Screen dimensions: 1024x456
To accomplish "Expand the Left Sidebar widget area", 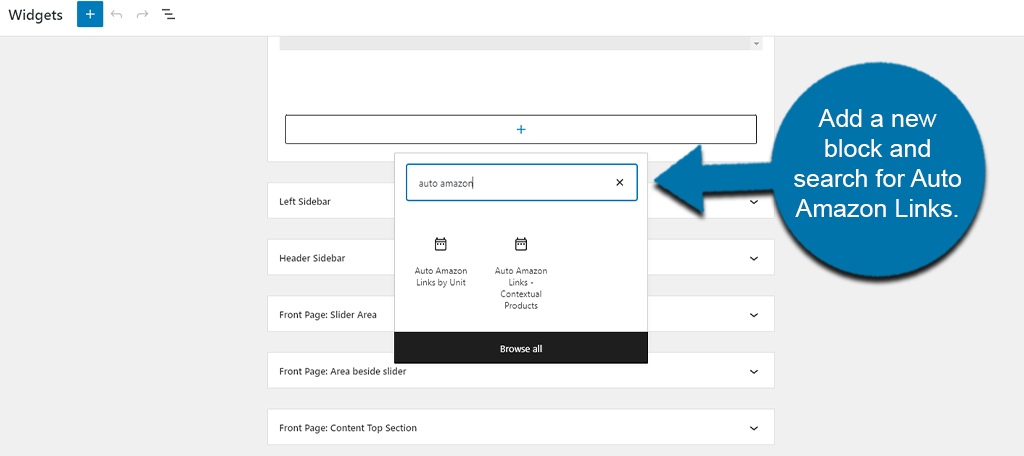I will [754, 201].
